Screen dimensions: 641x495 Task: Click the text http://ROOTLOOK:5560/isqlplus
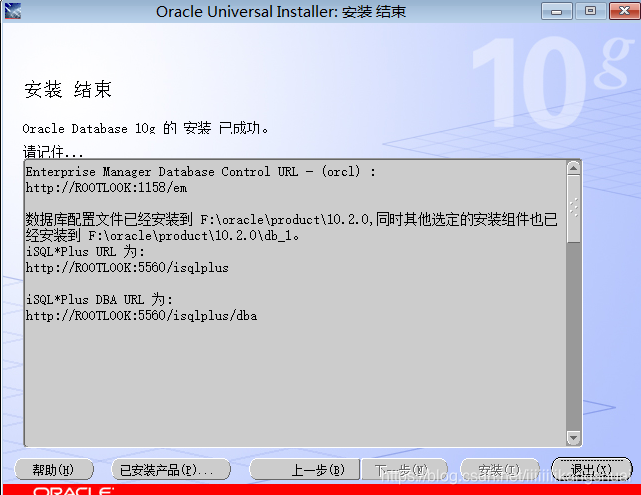click(127, 268)
